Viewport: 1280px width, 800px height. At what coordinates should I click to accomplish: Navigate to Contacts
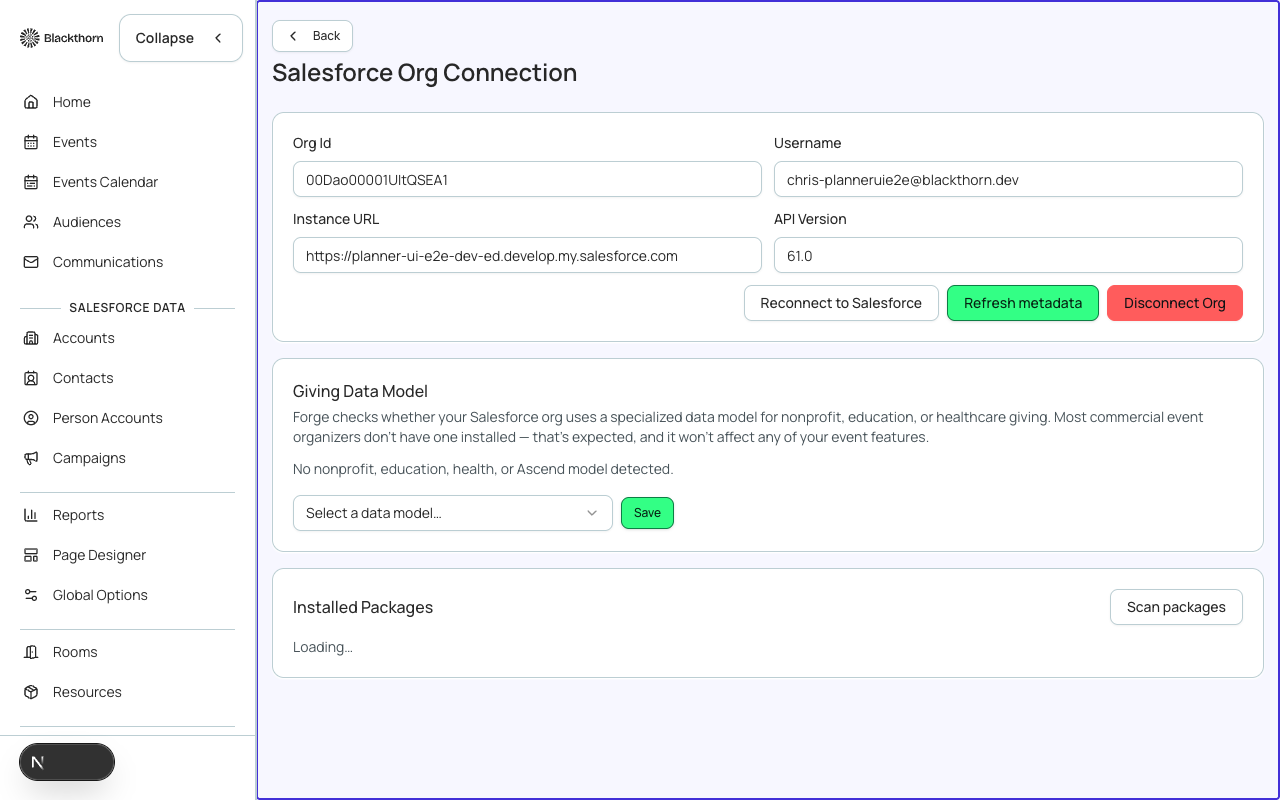[127, 378]
